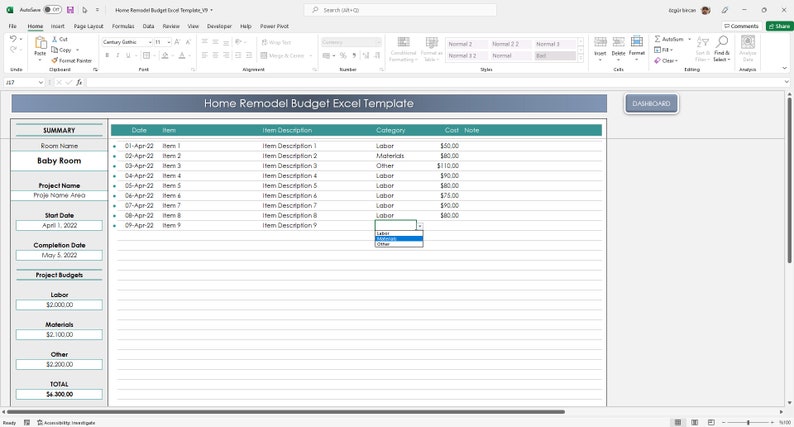Apply the Bad cell style
Screen dimensions: 794x427
tap(554, 56)
